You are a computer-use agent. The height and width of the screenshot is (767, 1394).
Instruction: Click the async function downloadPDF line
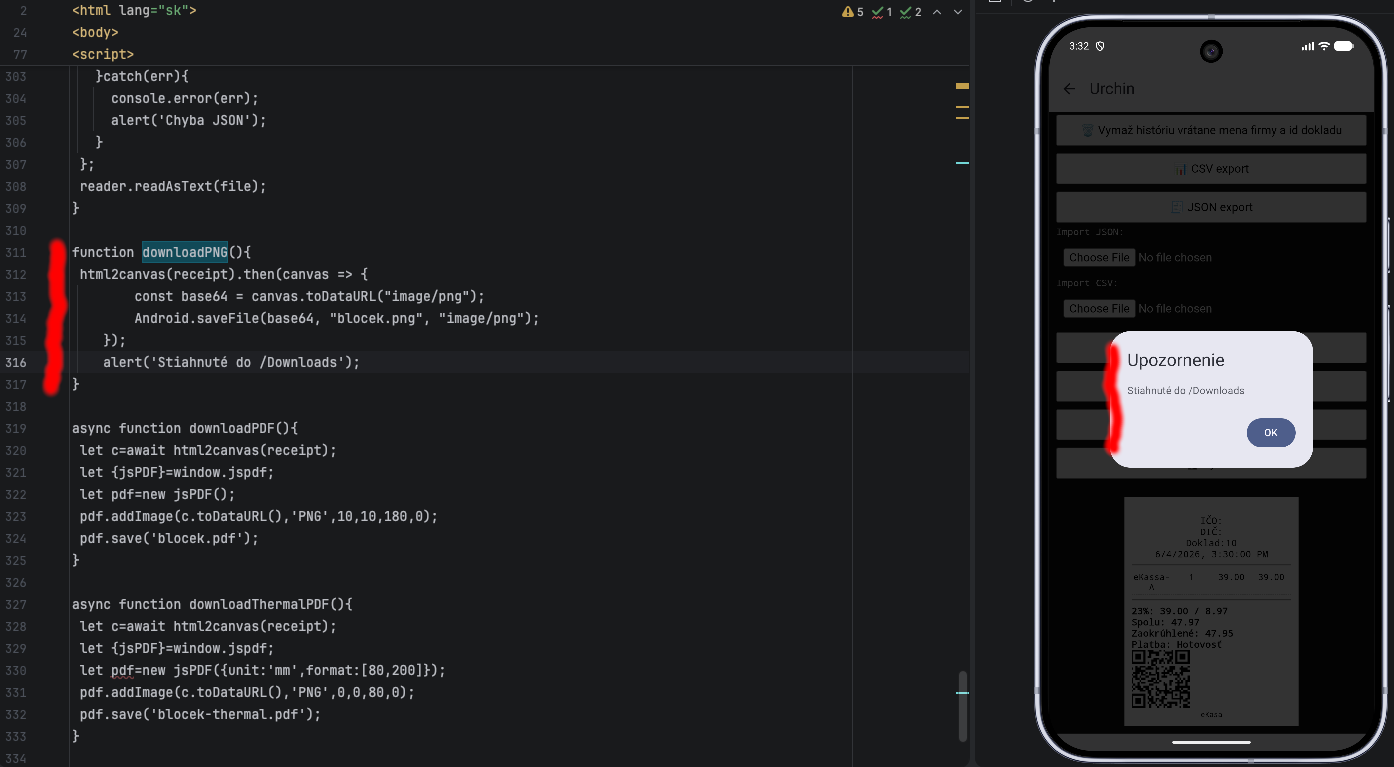[185, 428]
